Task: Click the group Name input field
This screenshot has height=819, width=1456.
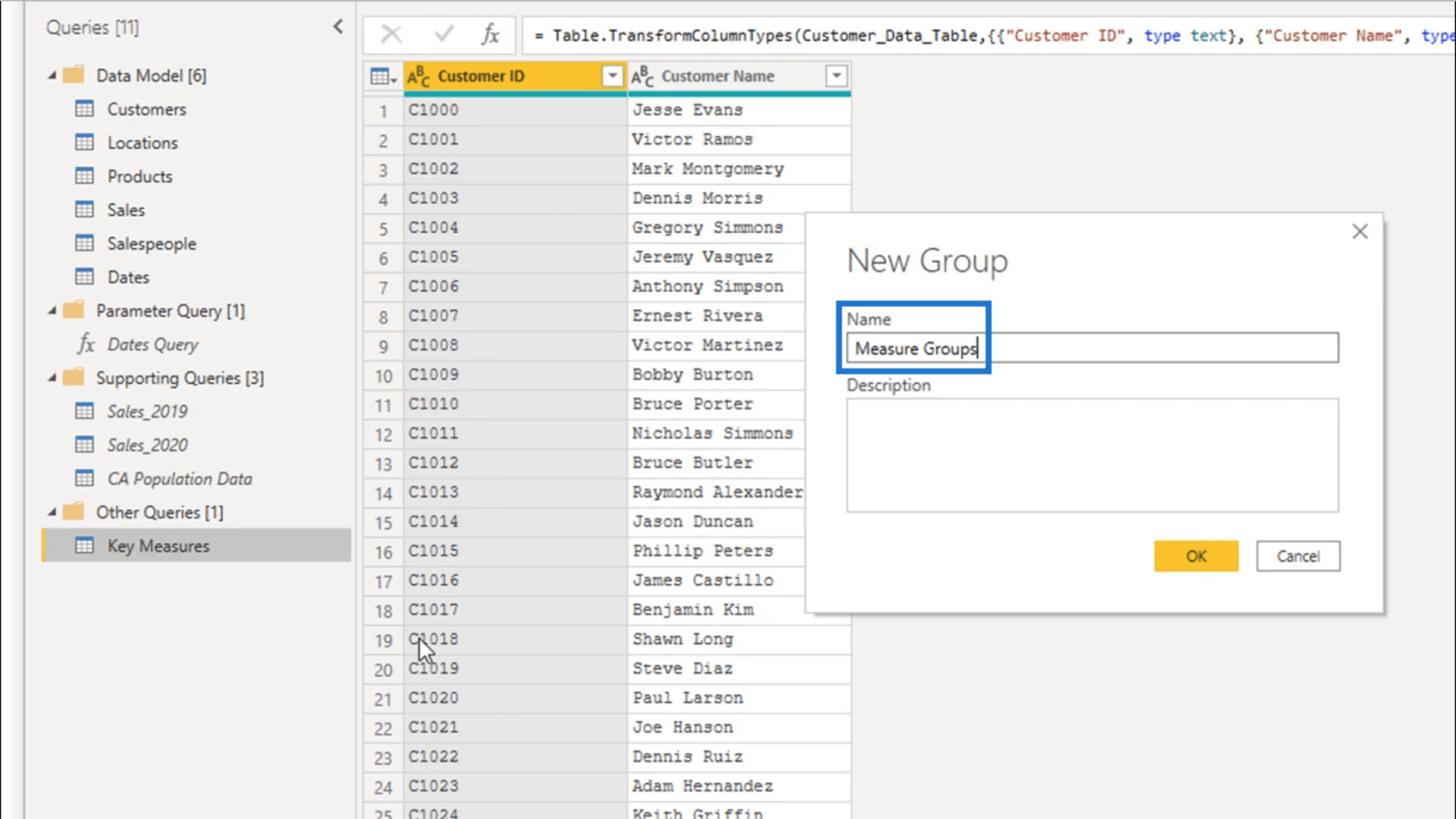Action: click(x=1092, y=348)
